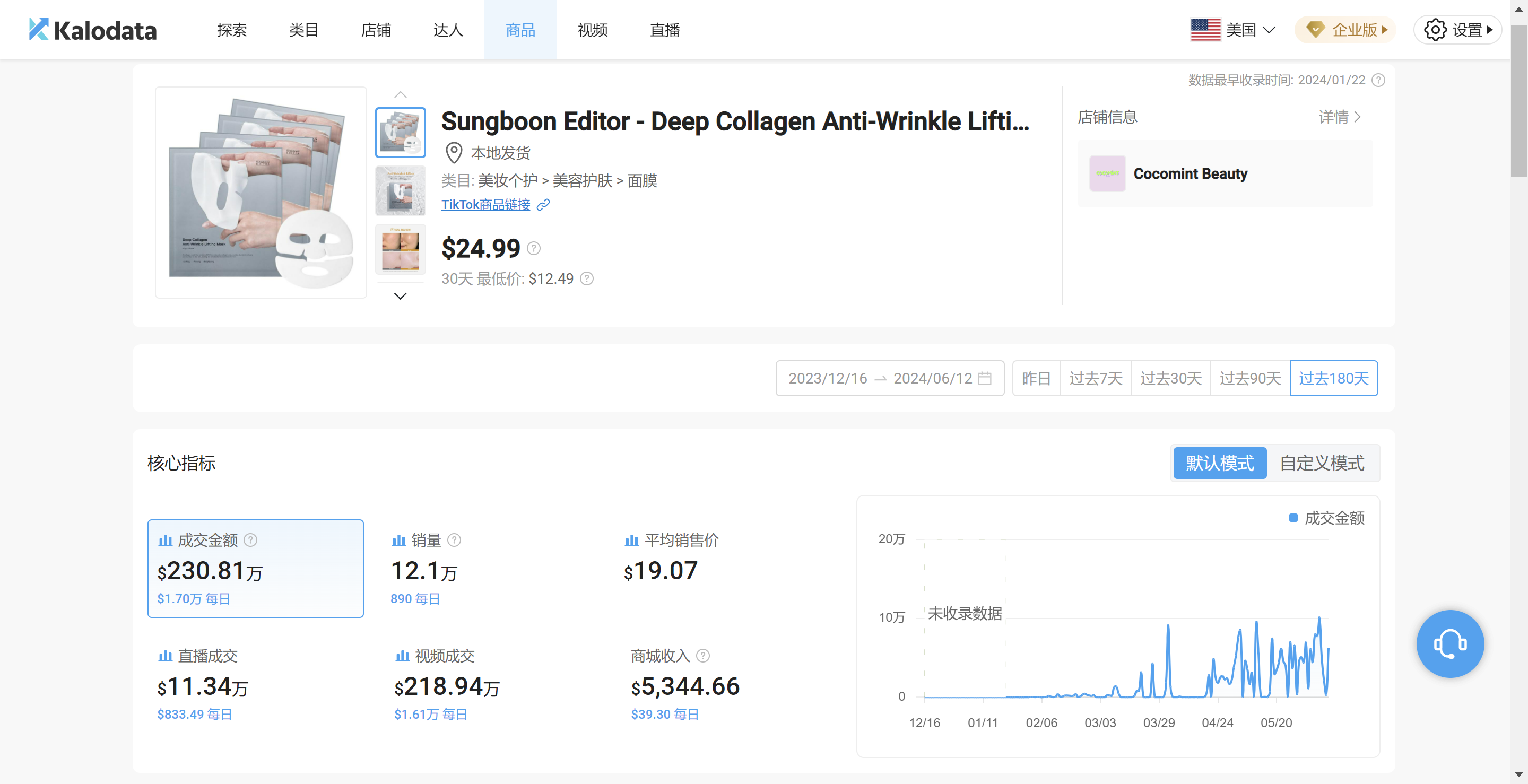
Task: Select the 过去30天 time range tab
Action: tap(1170, 378)
